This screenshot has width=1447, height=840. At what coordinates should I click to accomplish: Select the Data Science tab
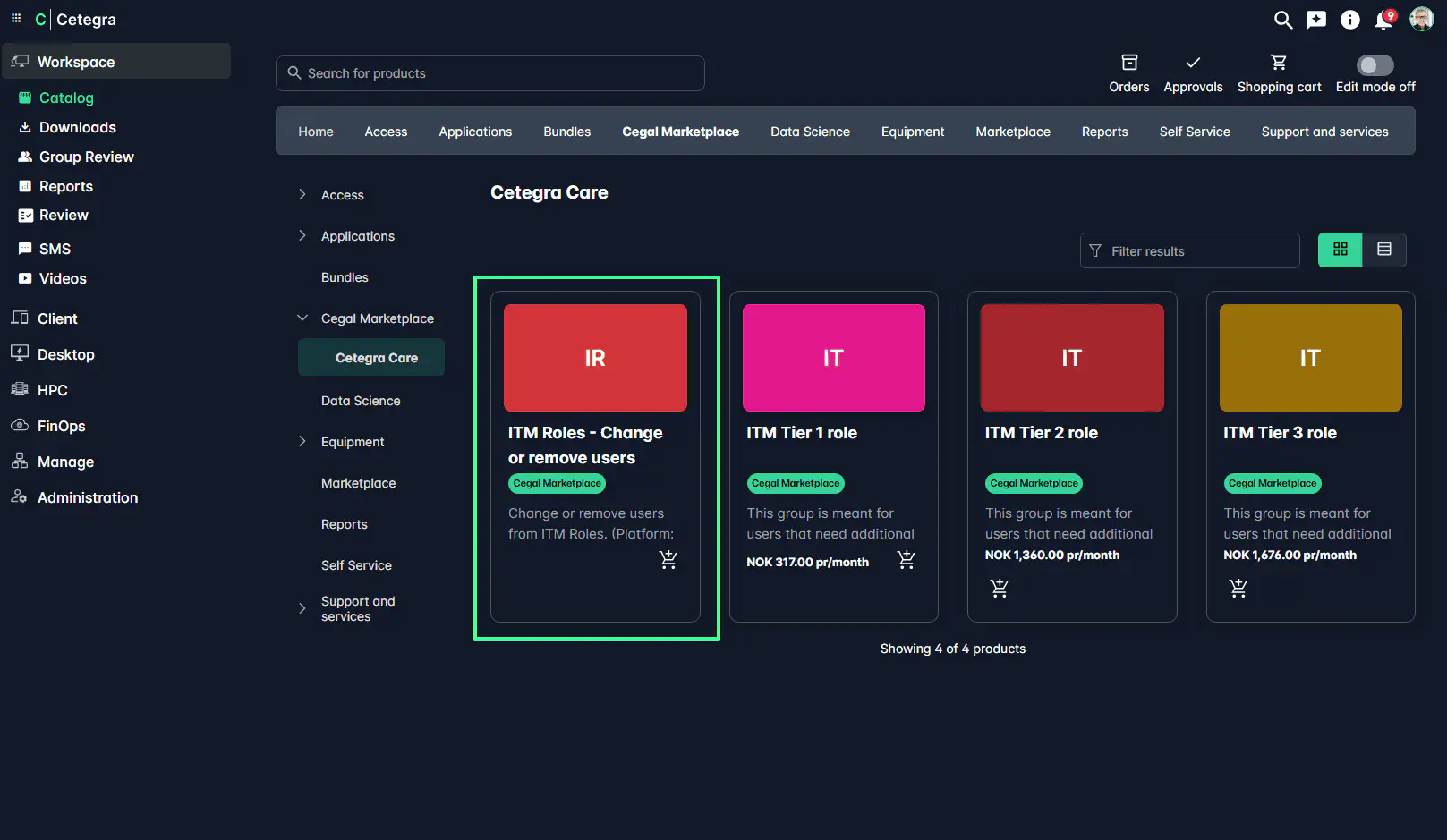809,132
